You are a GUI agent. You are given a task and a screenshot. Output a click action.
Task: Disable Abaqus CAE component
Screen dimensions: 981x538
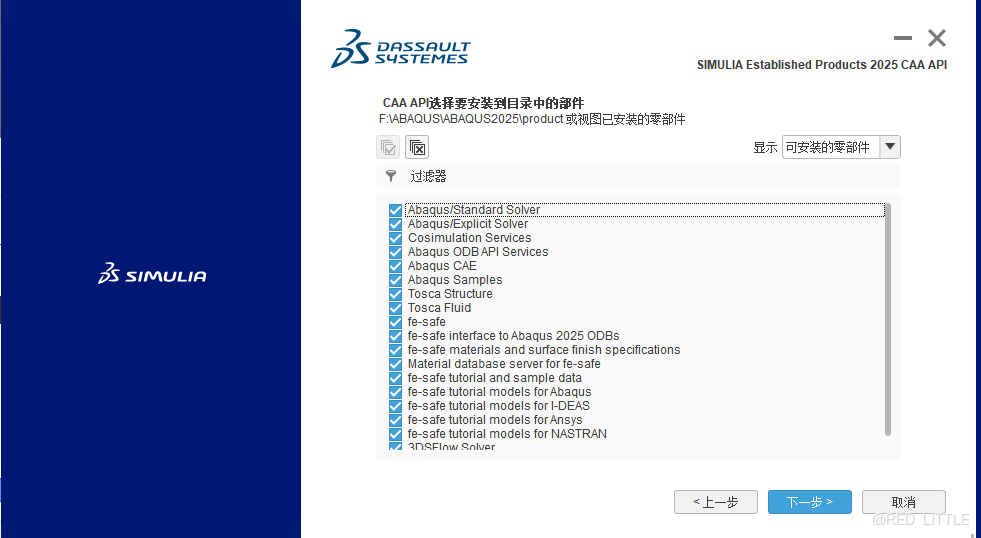395,266
